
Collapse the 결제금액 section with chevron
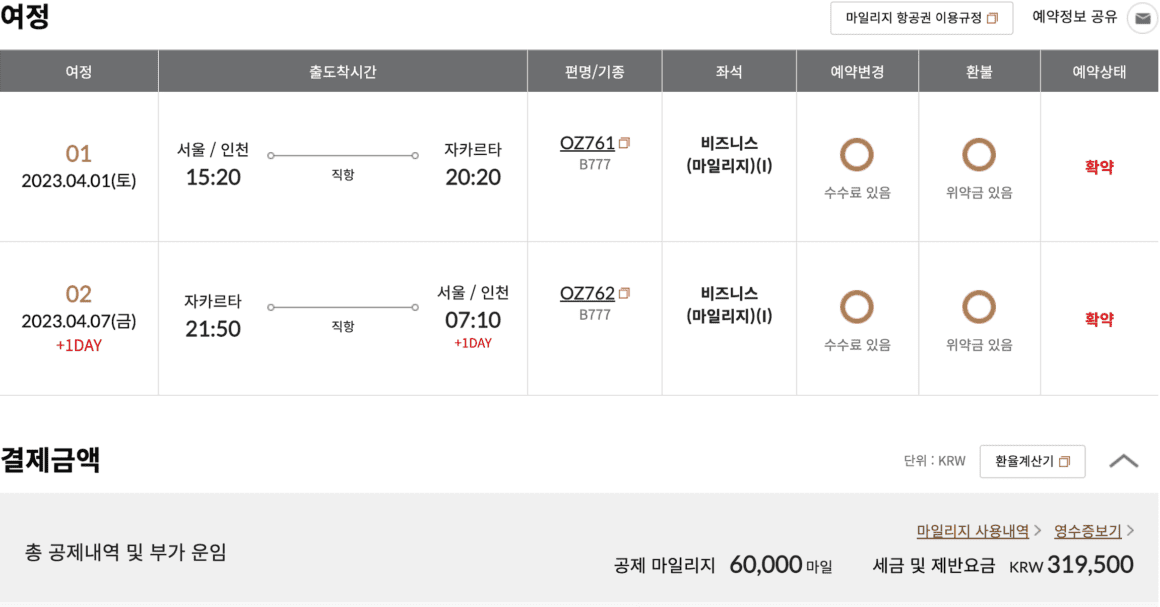(1124, 461)
